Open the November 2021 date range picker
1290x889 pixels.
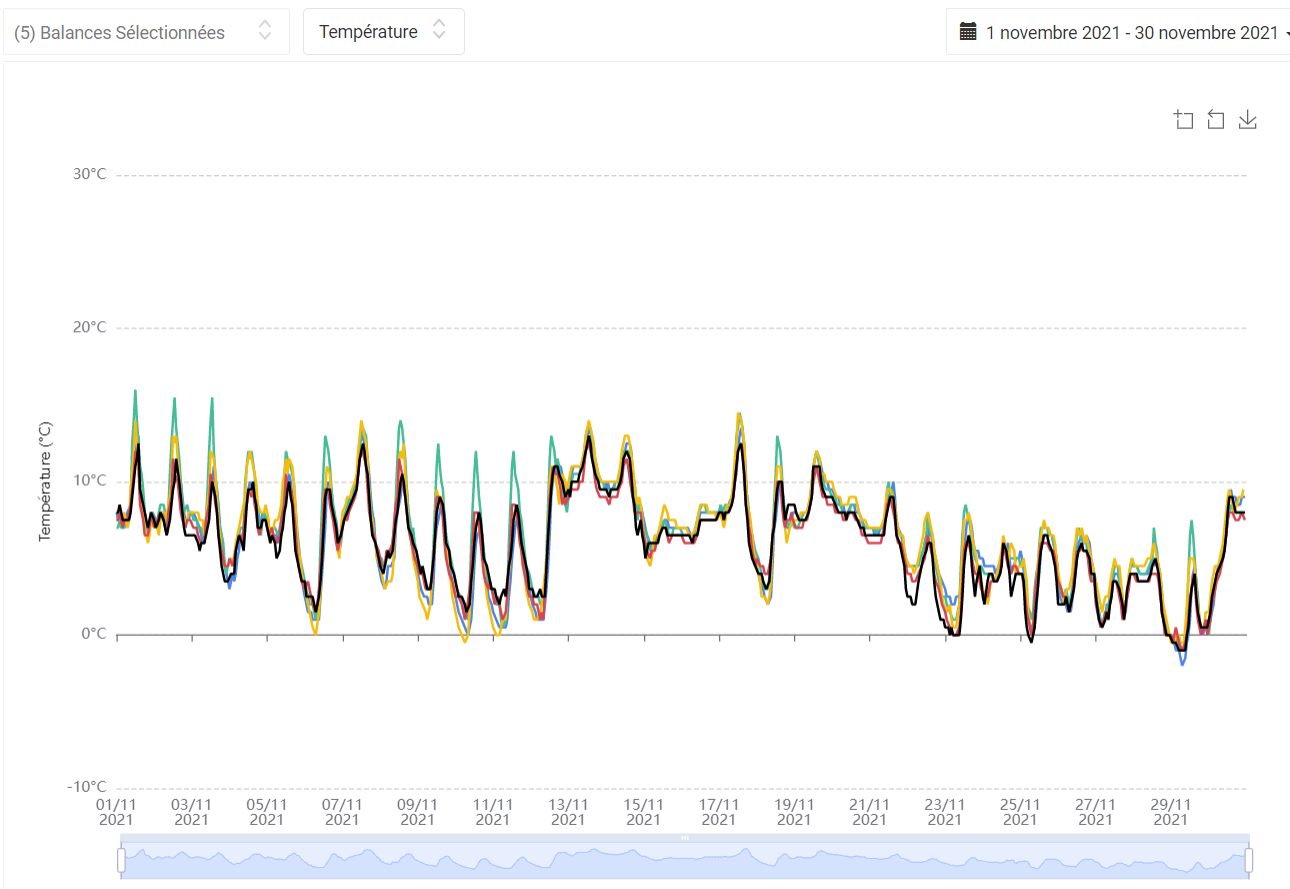click(1119, 32)
